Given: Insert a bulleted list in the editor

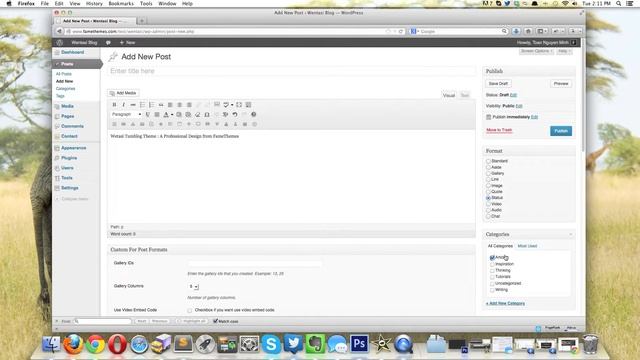Looking at the screenshot, I should pyautogui.click(x=142, y=105).
